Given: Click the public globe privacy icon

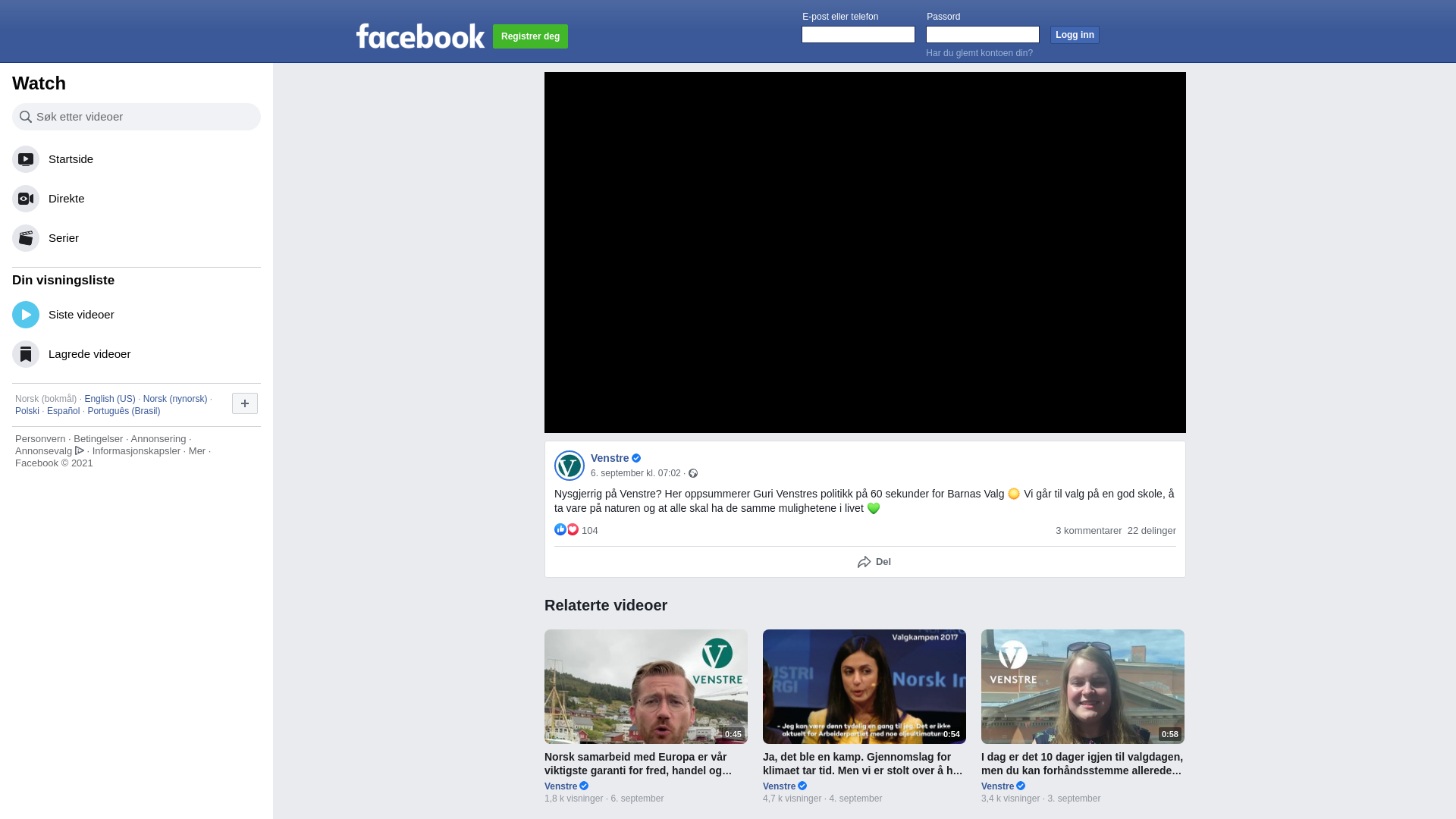Looking at the screenshot, I should (x=693, y=473).
